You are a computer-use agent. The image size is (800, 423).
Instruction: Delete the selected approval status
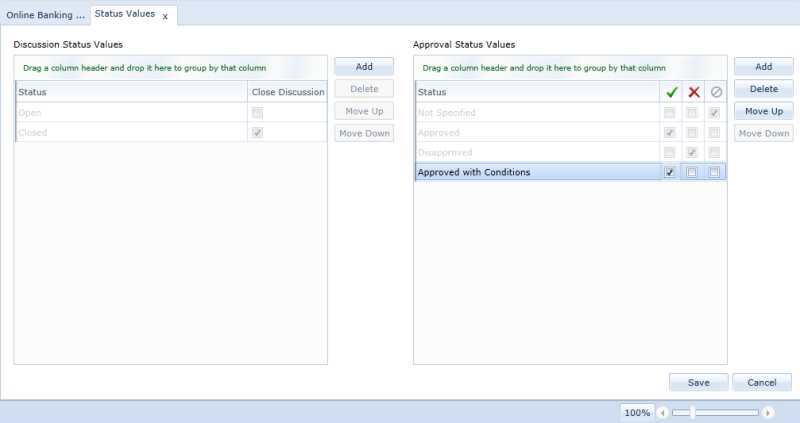[763, 89]
